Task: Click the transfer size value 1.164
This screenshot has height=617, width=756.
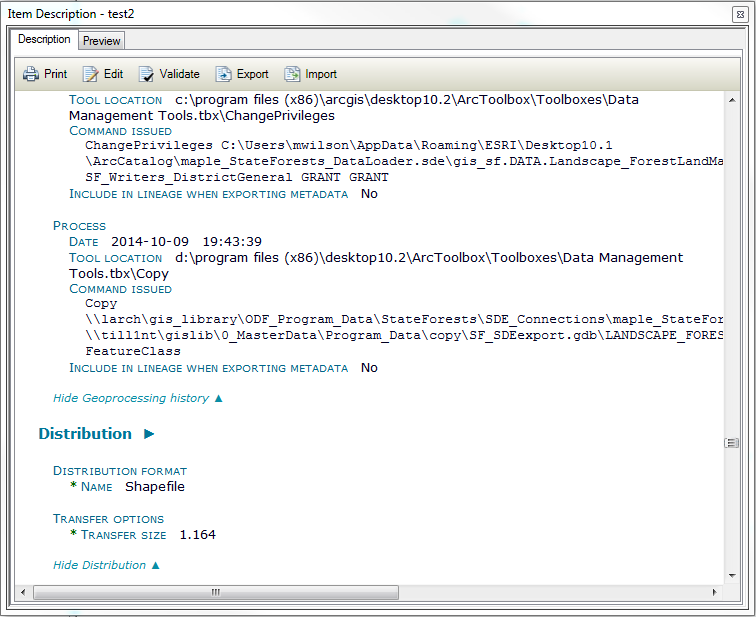Action: tap(198, 535)
